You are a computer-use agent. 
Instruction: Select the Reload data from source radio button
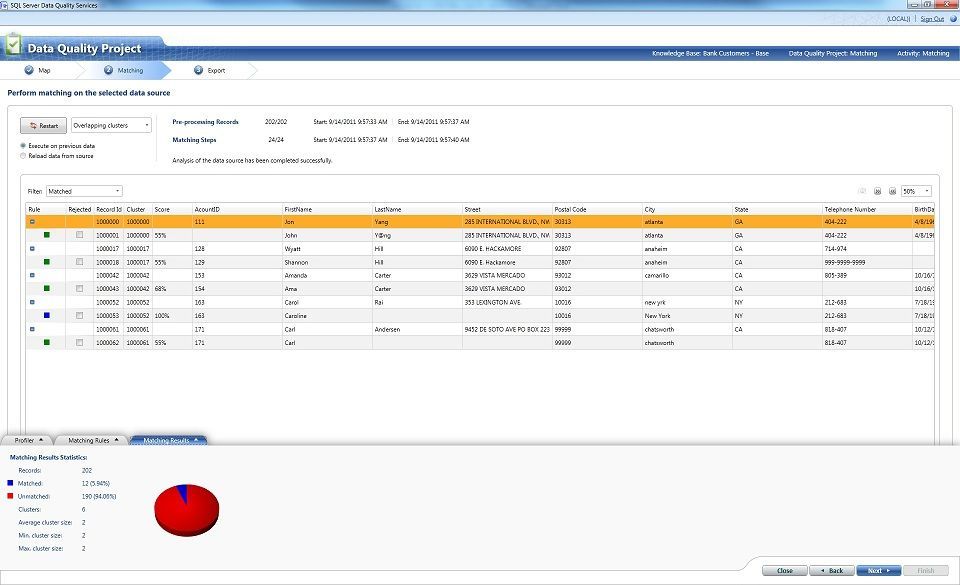21,157
